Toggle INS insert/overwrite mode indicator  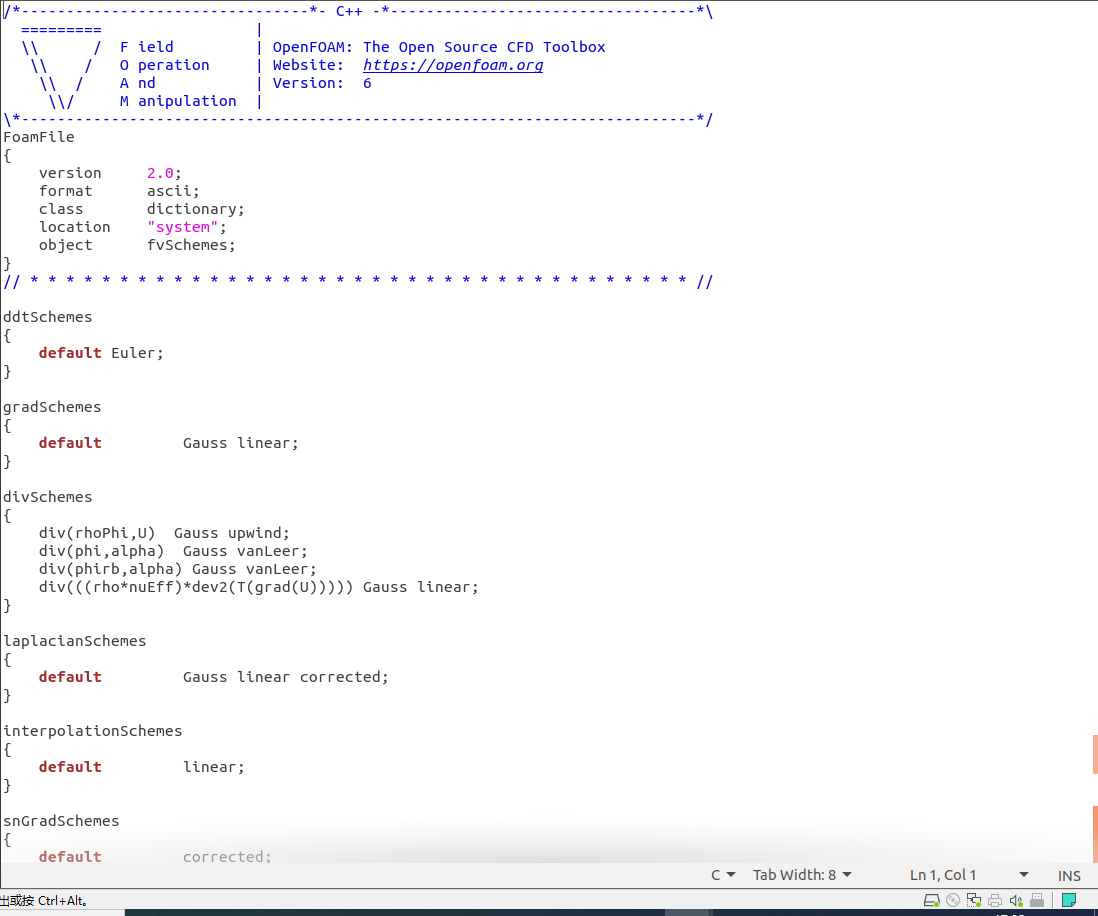[x=1069, y=875]
